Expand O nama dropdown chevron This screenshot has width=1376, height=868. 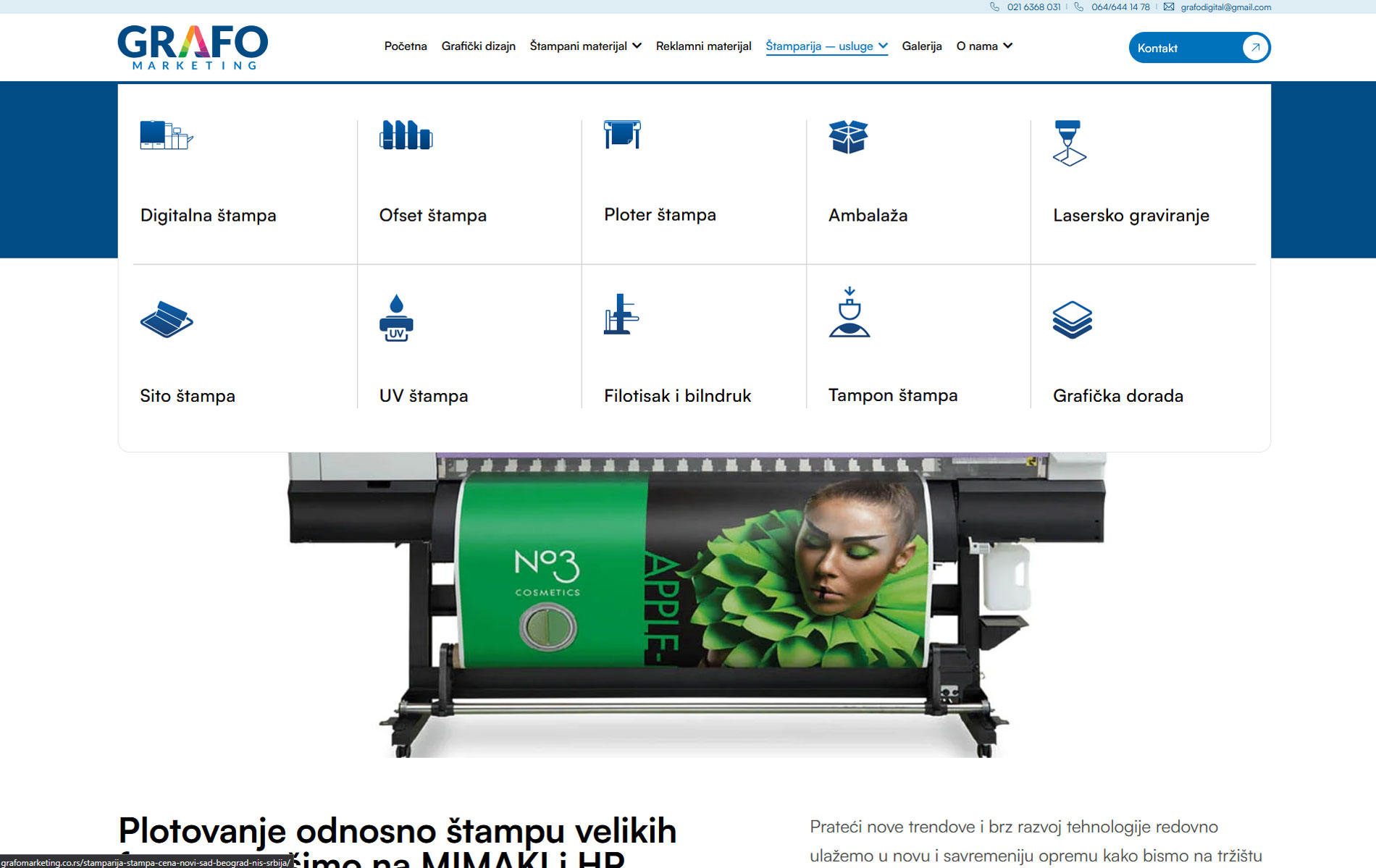[1007, 46]
